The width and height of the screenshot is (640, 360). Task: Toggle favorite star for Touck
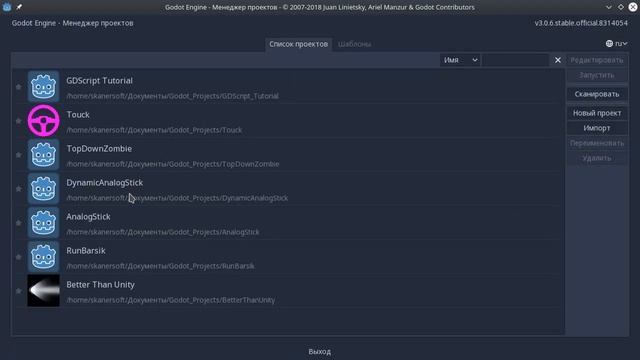click(x=18, y=121)
